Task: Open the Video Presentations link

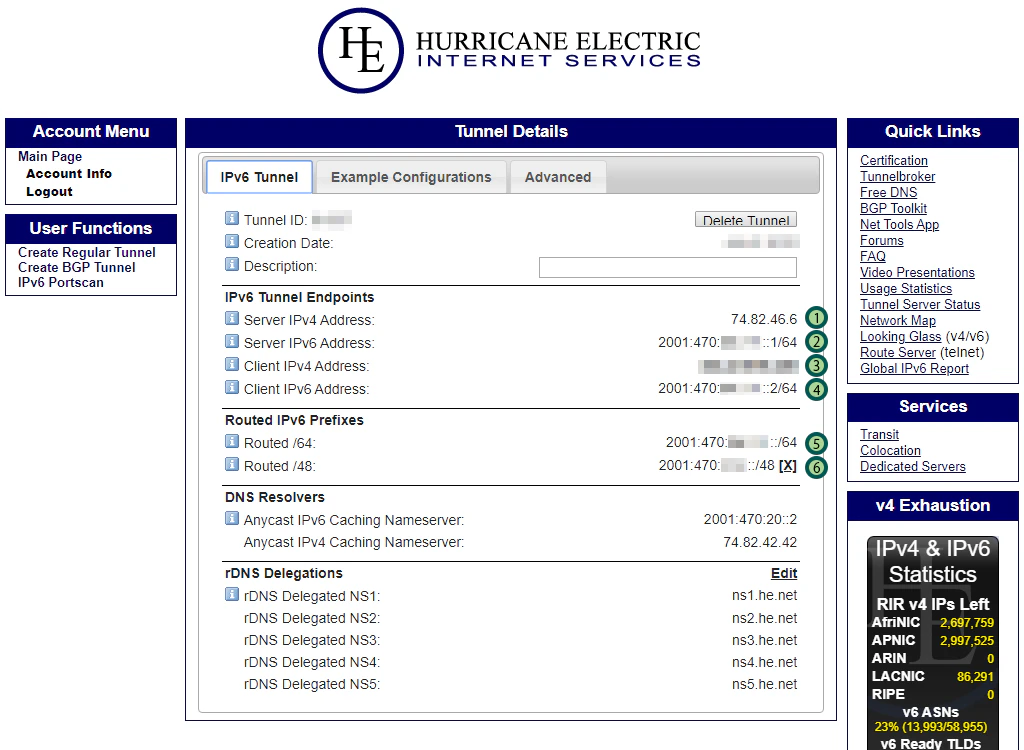Action: click(917, 272)
